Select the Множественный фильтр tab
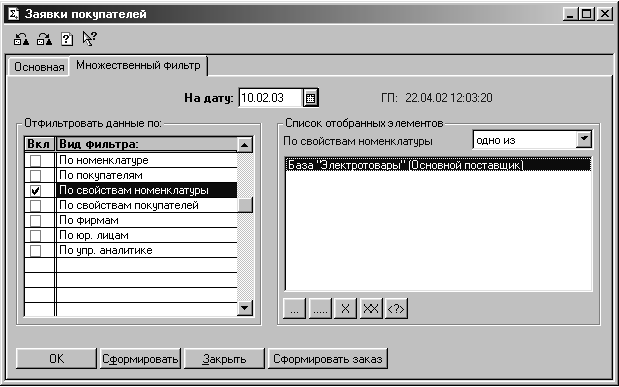Viewport: 619px width, 387px height. pyautogui.click(x=138, y=65)
